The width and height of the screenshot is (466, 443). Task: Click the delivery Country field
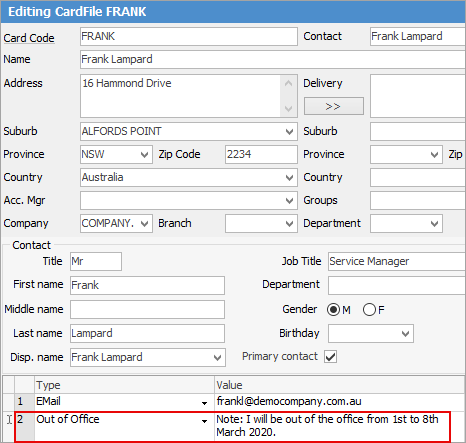(418, 178)
